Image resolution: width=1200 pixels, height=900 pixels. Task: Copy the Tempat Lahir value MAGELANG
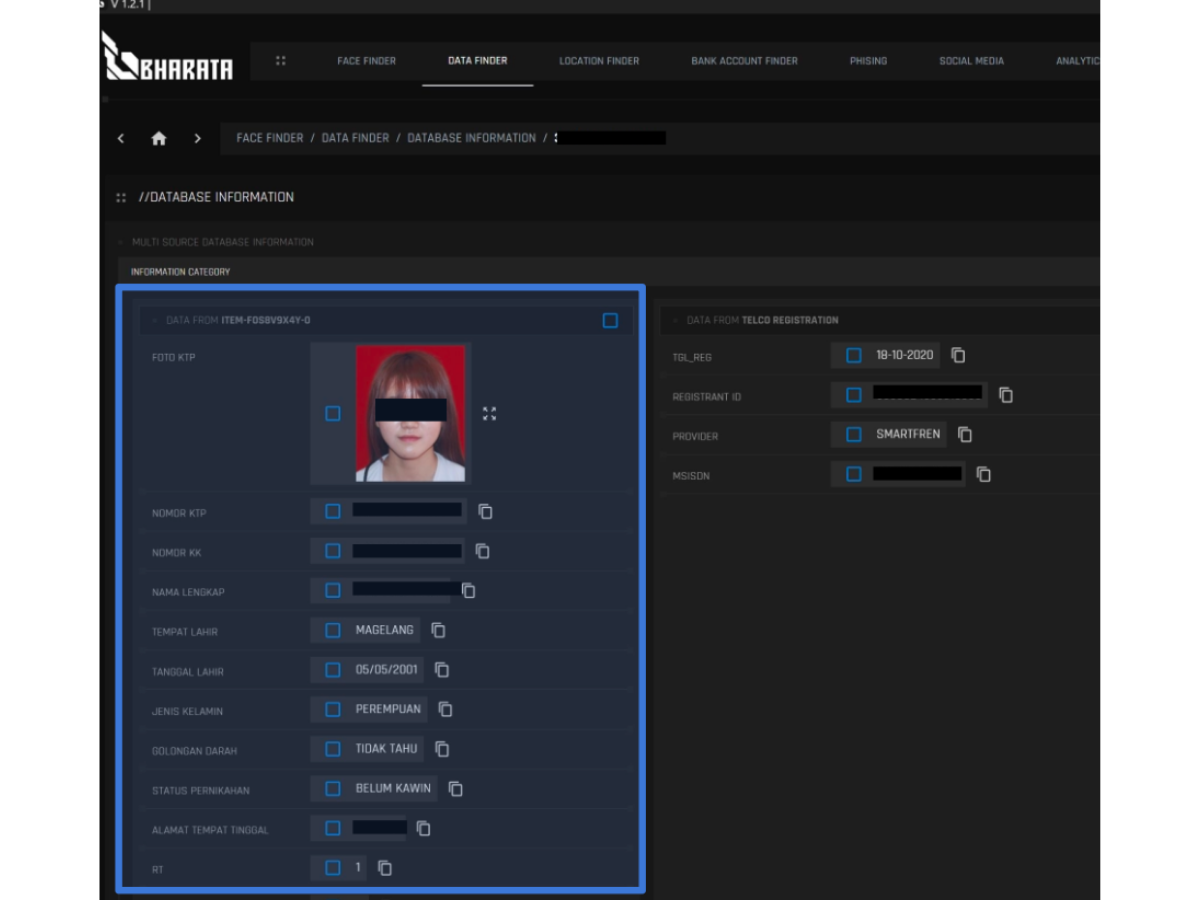click(438, 630)
